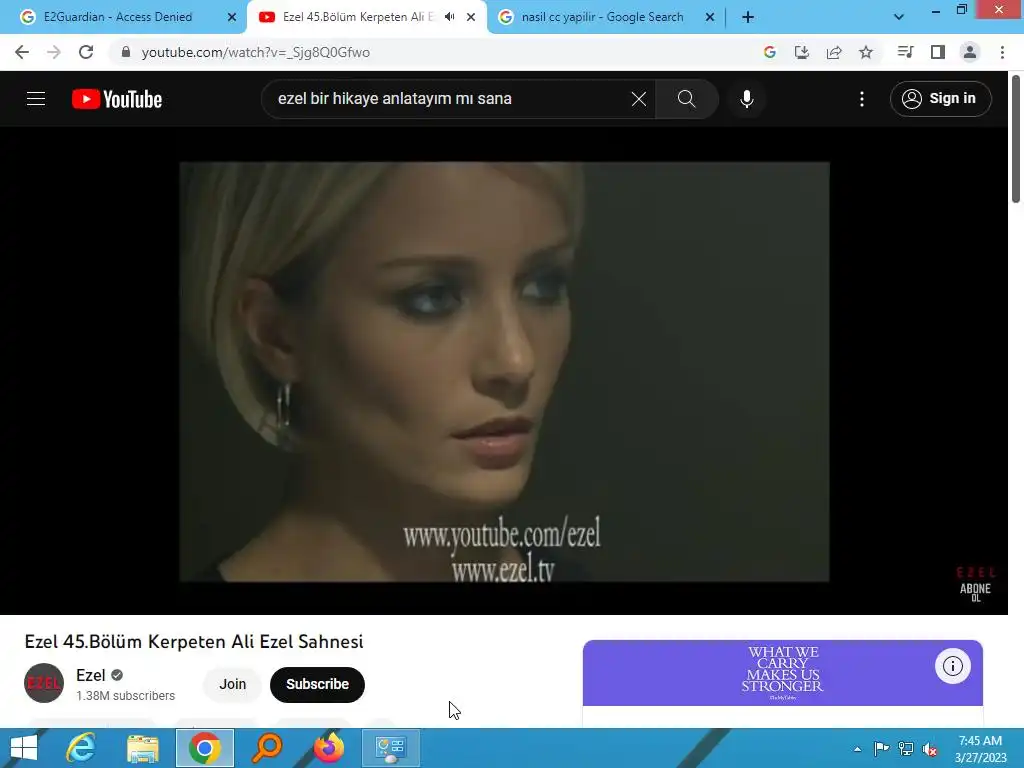The width and height of the screenshot is (1024, 768).
Task: Open File Explorer from taskbar
Action: pos(143,748)
